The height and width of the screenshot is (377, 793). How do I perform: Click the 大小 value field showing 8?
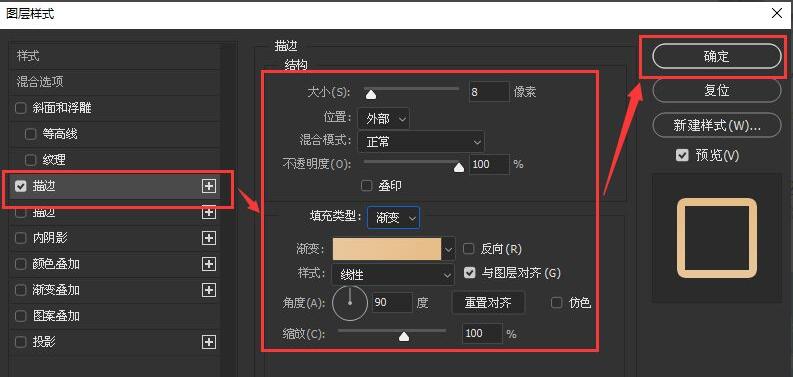coord(489,92)
